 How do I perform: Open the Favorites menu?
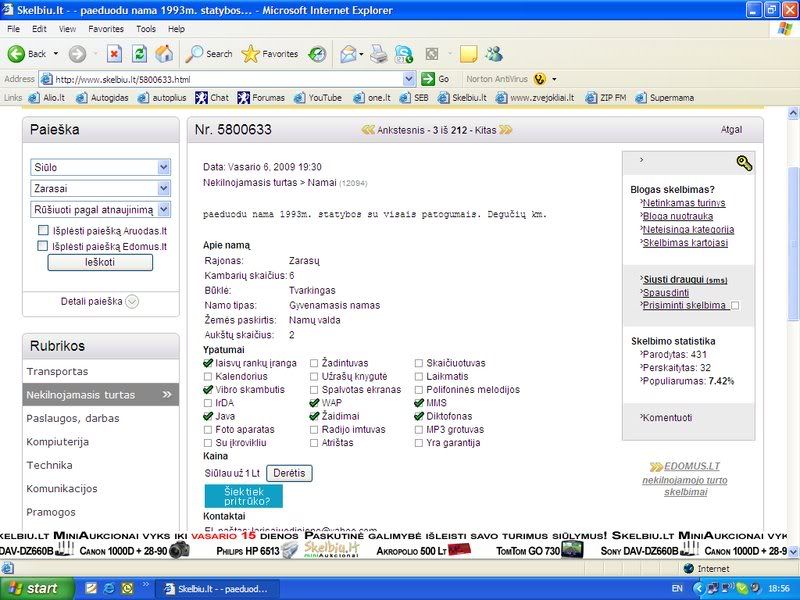click(x=106, y=29)
